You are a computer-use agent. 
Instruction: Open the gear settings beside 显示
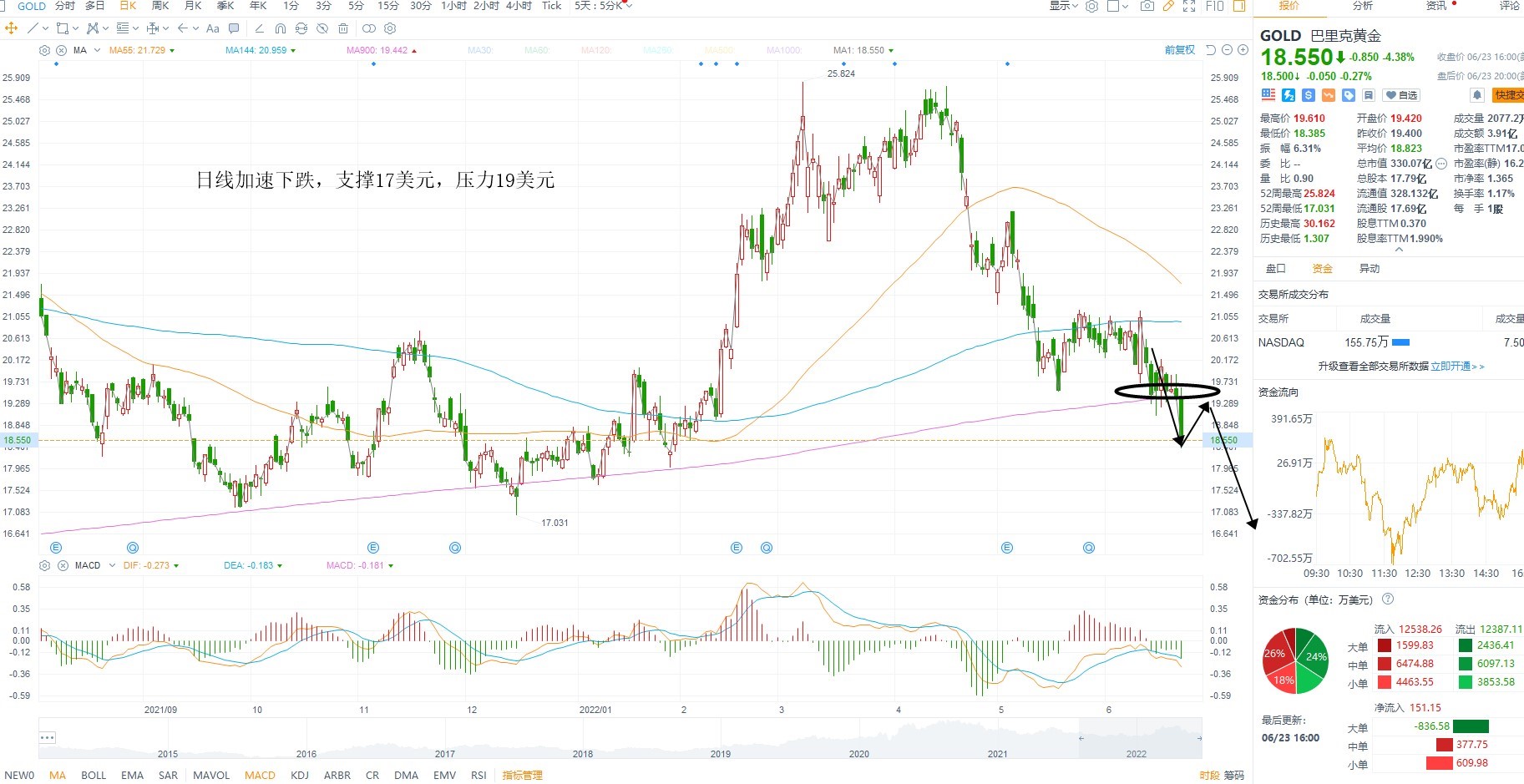1091,6
